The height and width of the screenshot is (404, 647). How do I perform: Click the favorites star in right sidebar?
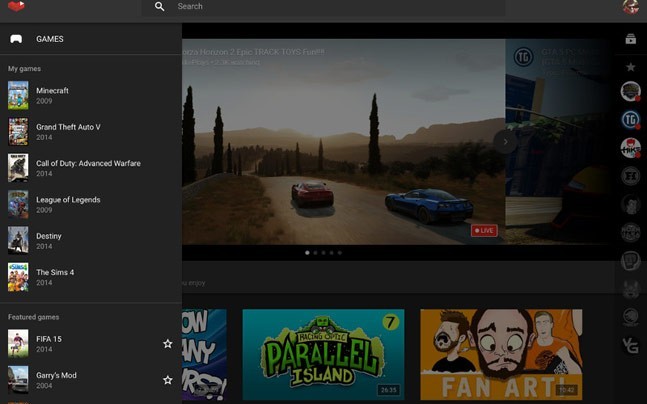(x=630, y=67)
